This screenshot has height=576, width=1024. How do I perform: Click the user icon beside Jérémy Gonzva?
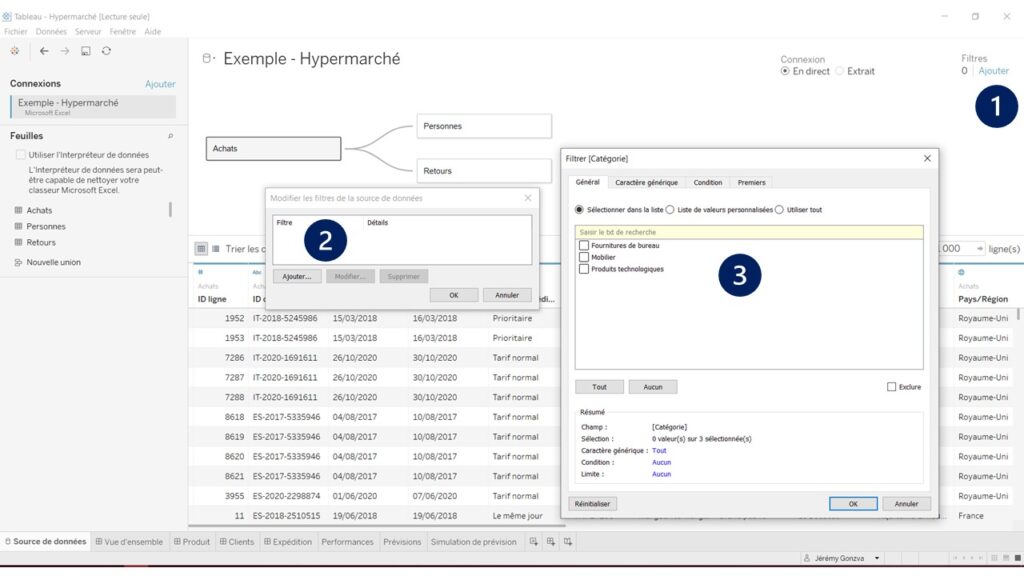(807, 558)
